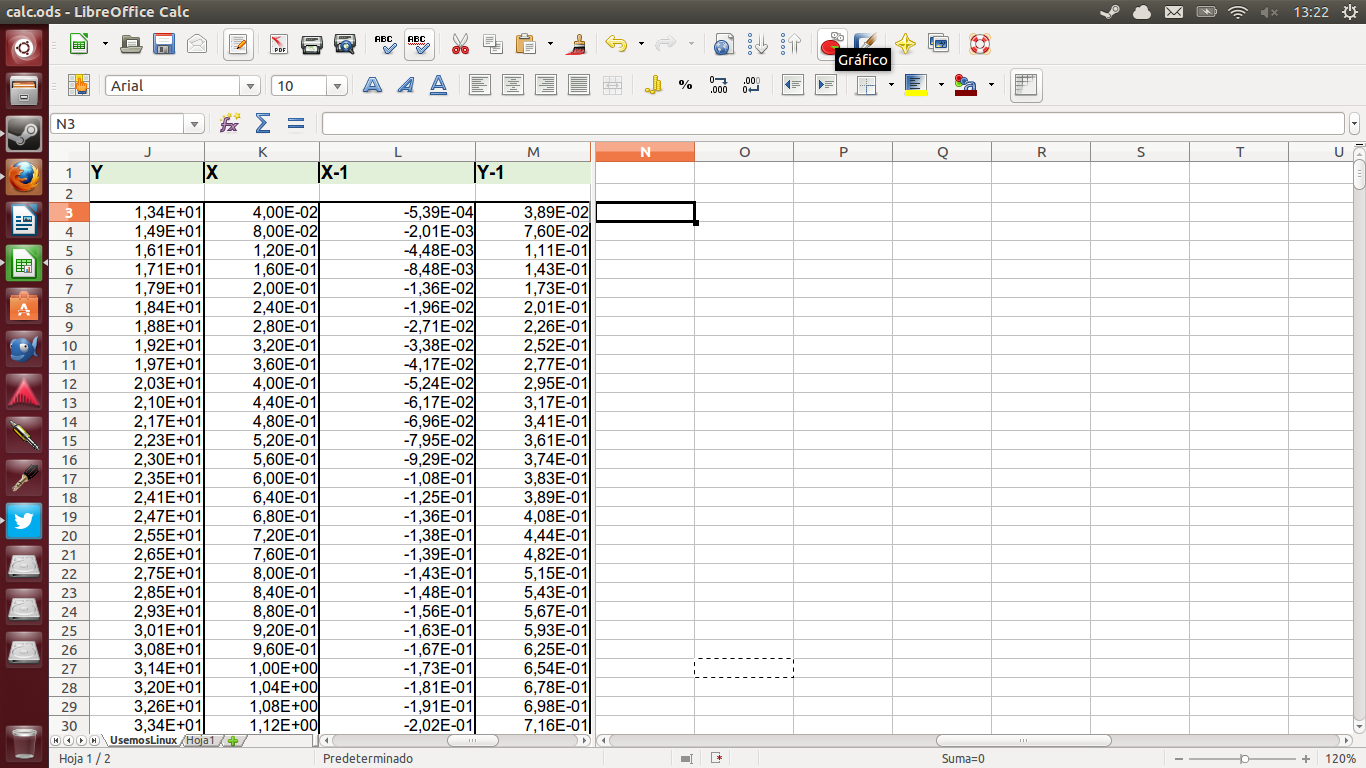Expand the Name Box dropdown
The width and height of the screenshot is (1366, 768).
pyautogui.click(x=194, y=124)
